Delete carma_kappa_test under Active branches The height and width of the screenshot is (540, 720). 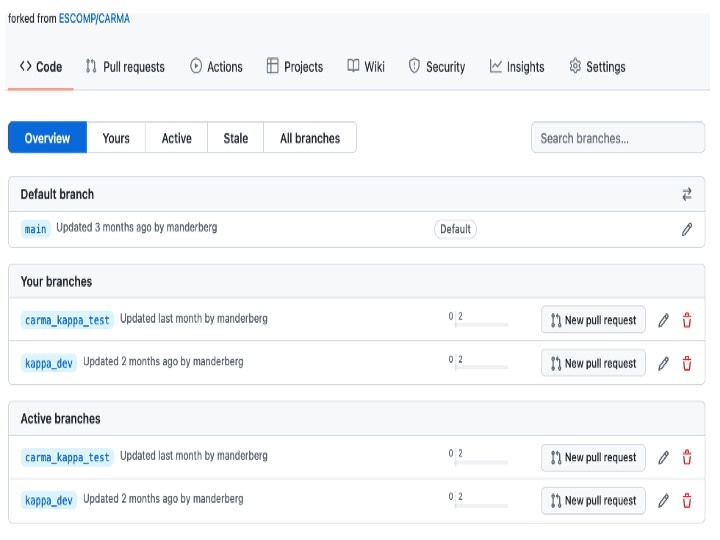pyautogui.click(x=686, y=457)
